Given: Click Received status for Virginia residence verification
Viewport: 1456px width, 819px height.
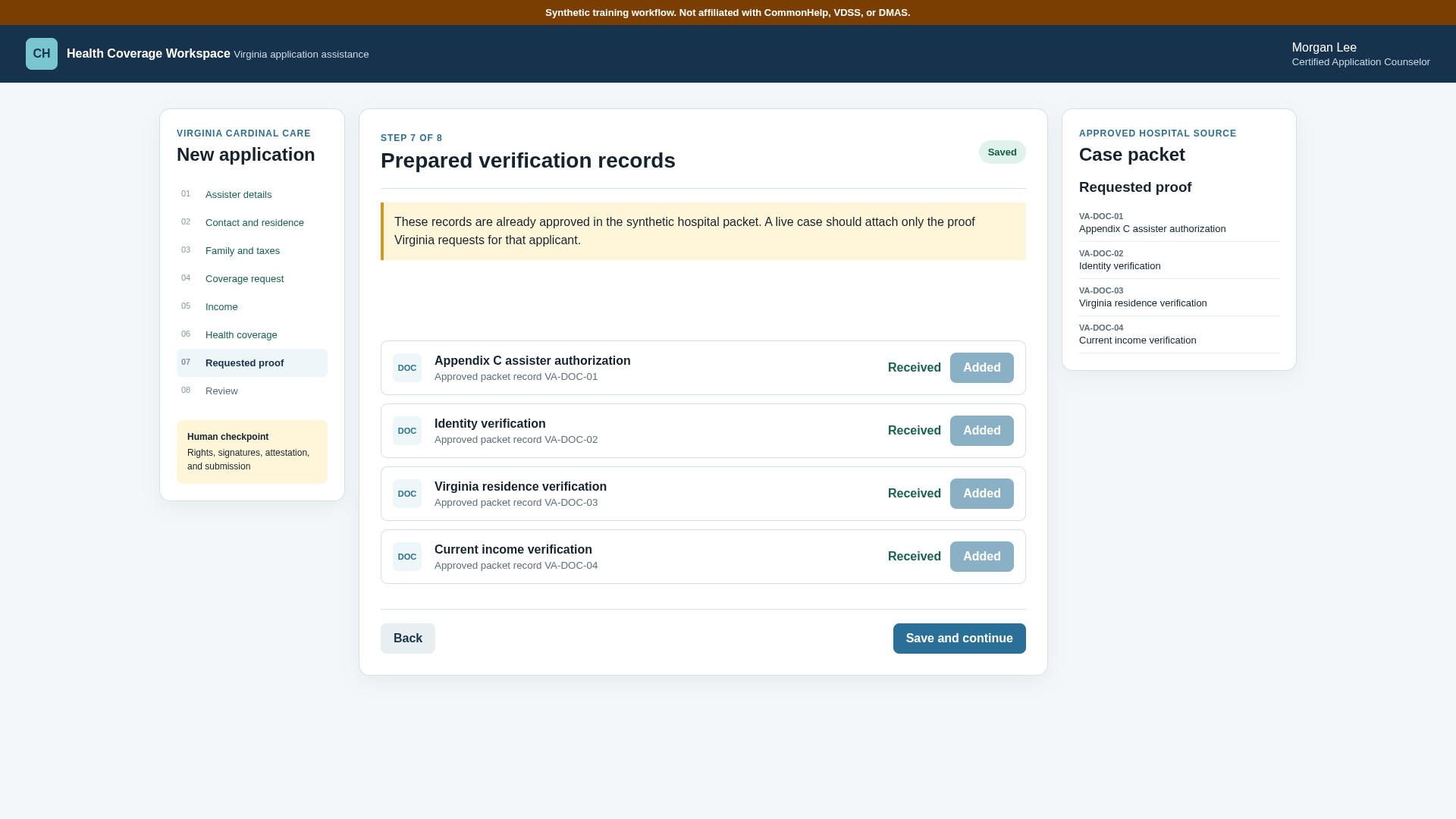Looking at the screenshot, I should point(914,494).
